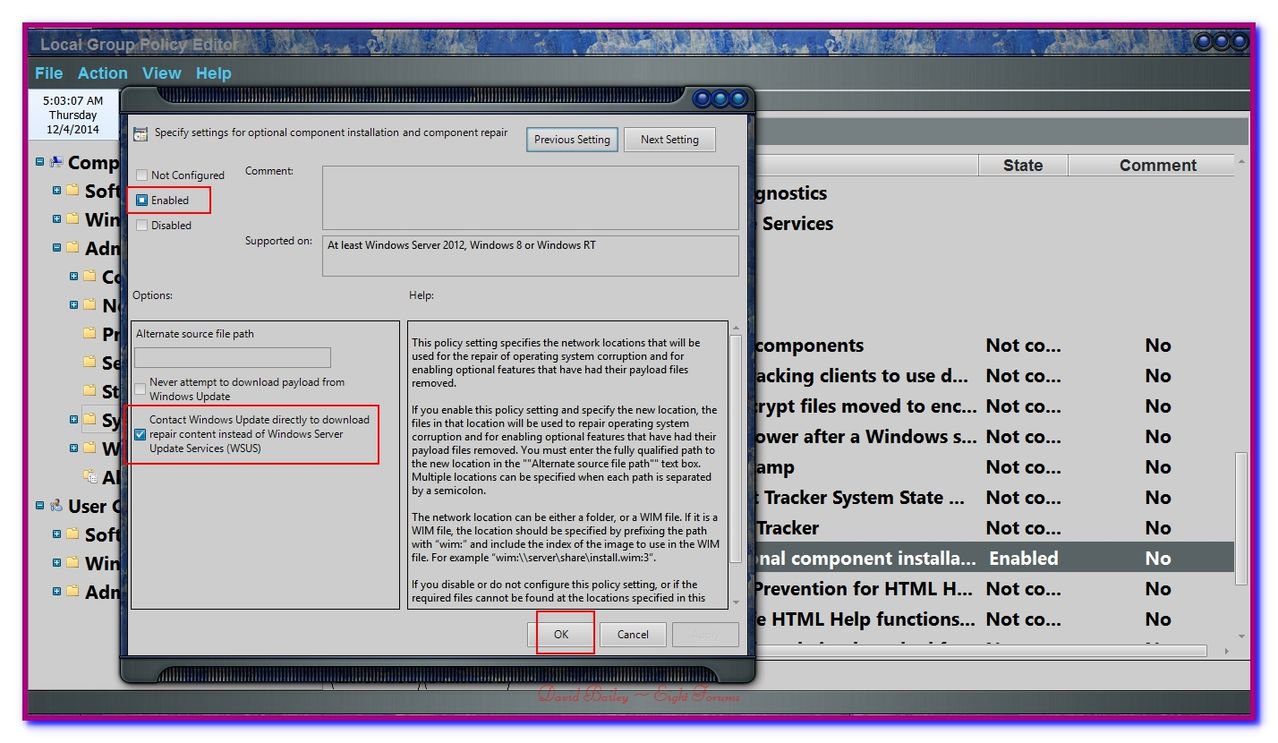The image size is (1278, 743).
Task: Click the Help text pane's vertical scrollbar
Action: [x=737, y=450]
